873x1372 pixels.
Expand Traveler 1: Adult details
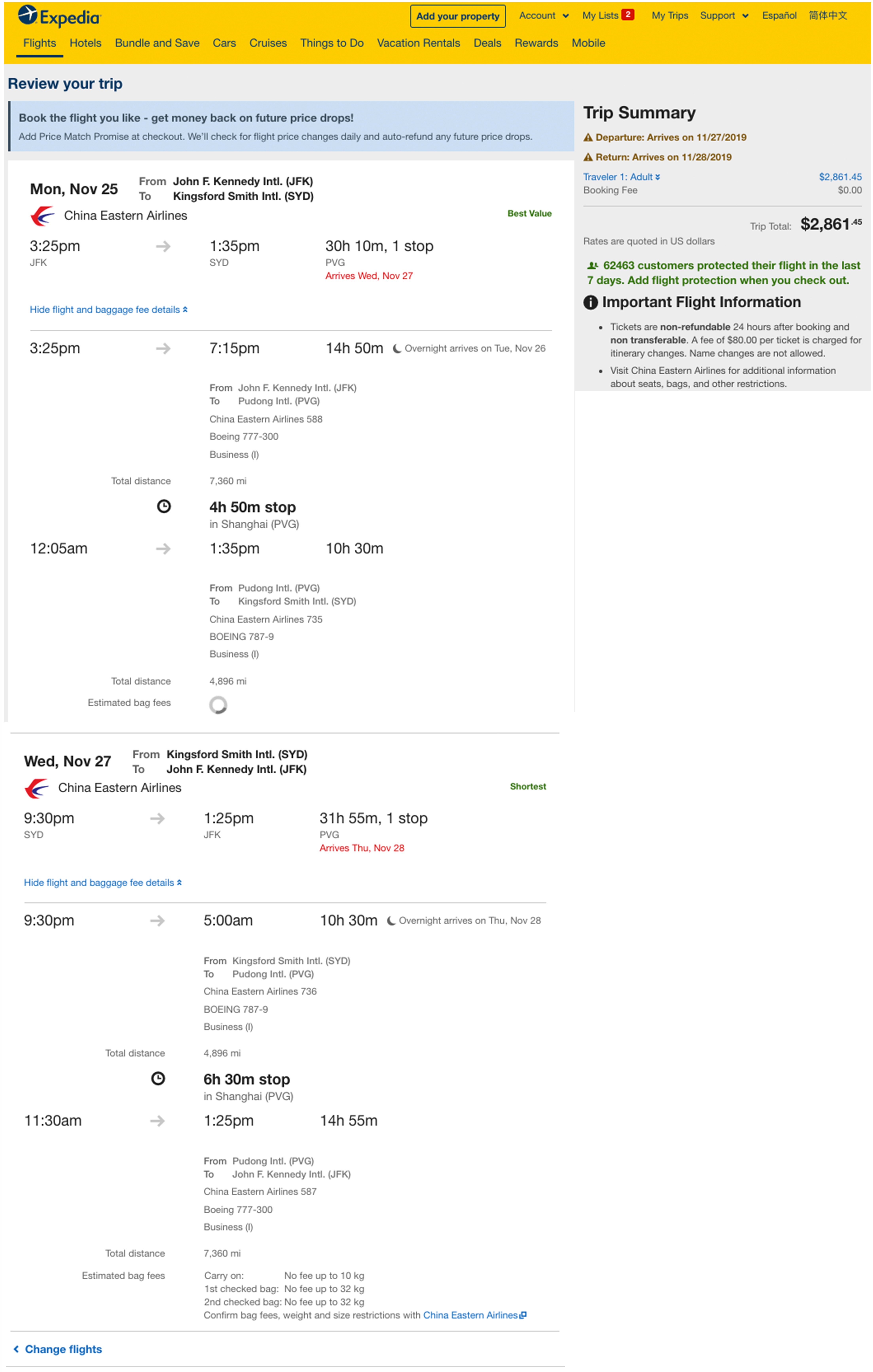pyautogui.click(x=621, y=177)
